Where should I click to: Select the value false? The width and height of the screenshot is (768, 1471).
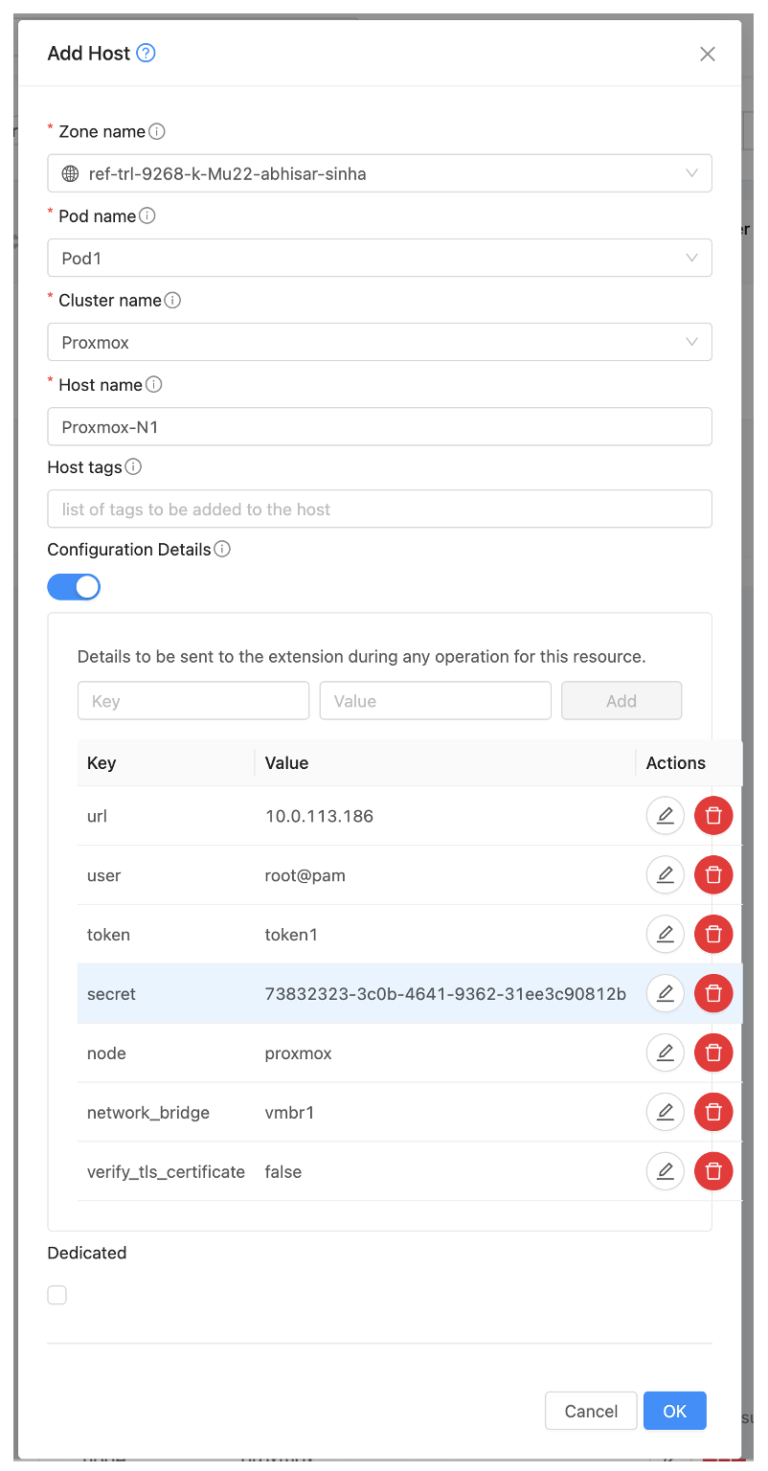[283, 1170]
